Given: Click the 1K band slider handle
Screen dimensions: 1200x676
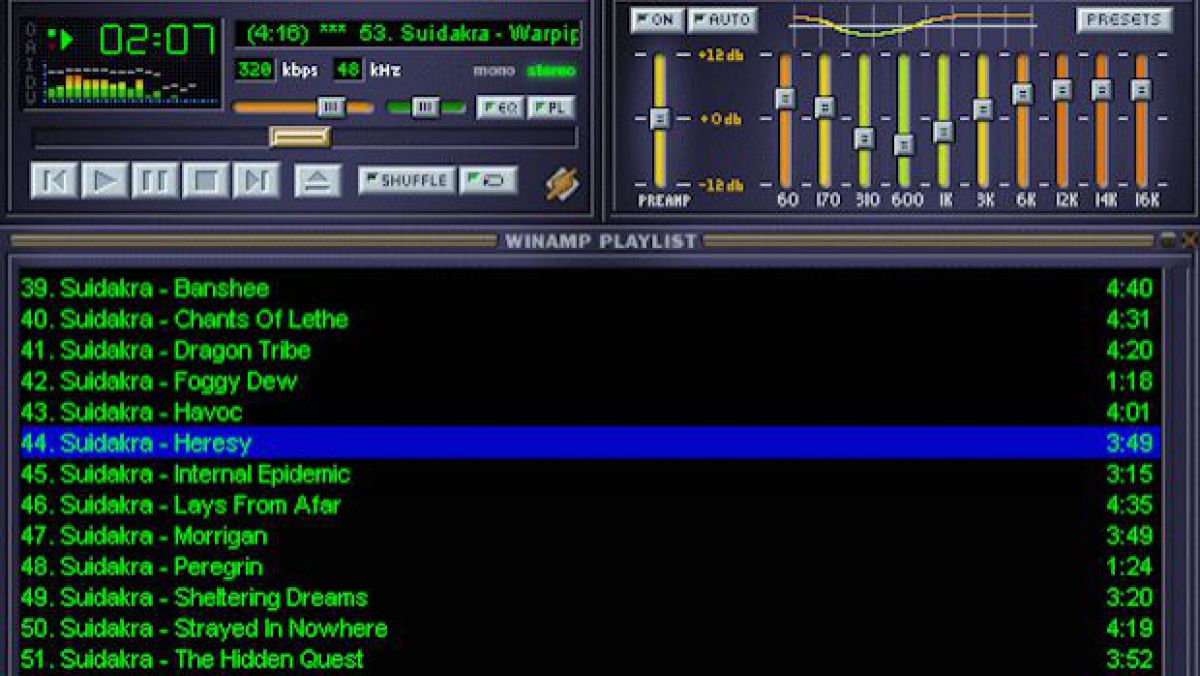Looking at the screenshot, I should pyautogui.click(x=944, y=132).
